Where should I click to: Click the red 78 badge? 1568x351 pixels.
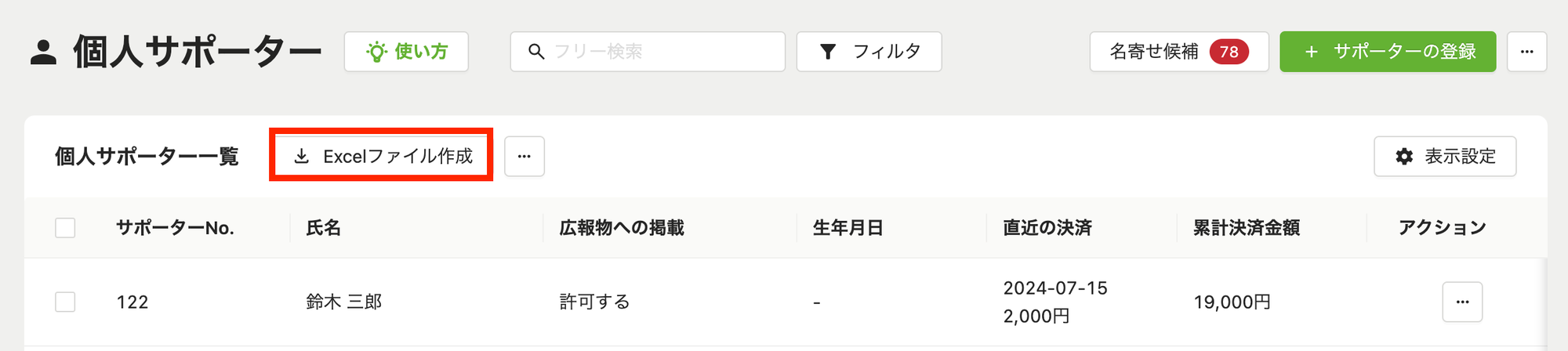1229,52
